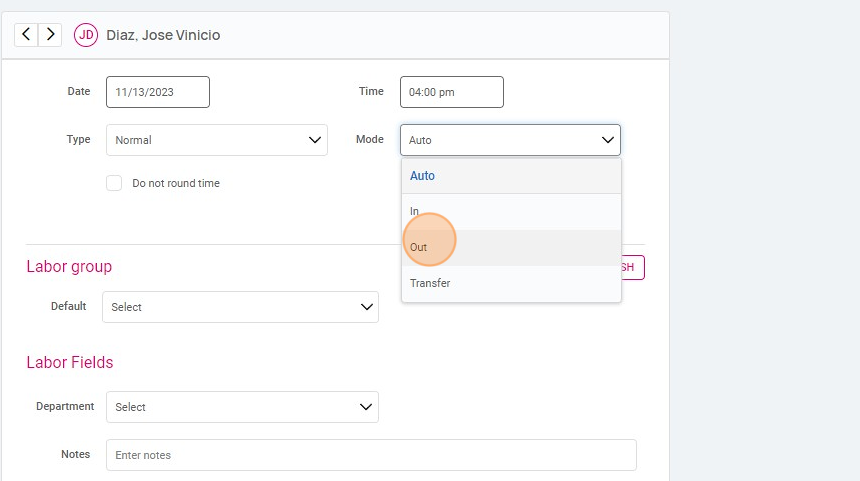The image size is (860, 481).
Task: Open the Type dropdown showing Normal
Action: 216,140
